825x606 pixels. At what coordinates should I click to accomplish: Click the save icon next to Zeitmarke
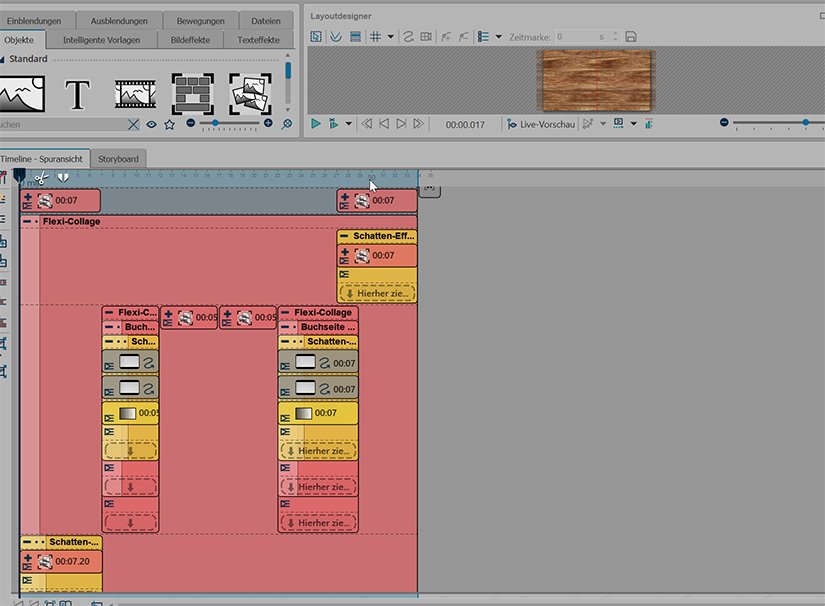(629, 36)
